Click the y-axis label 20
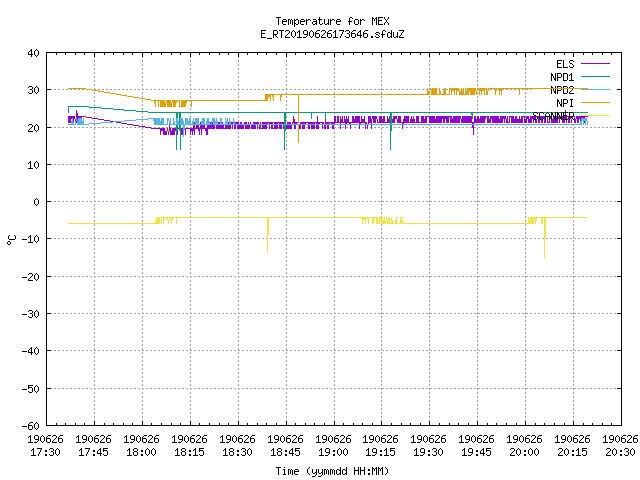 (x=33, y=128)
